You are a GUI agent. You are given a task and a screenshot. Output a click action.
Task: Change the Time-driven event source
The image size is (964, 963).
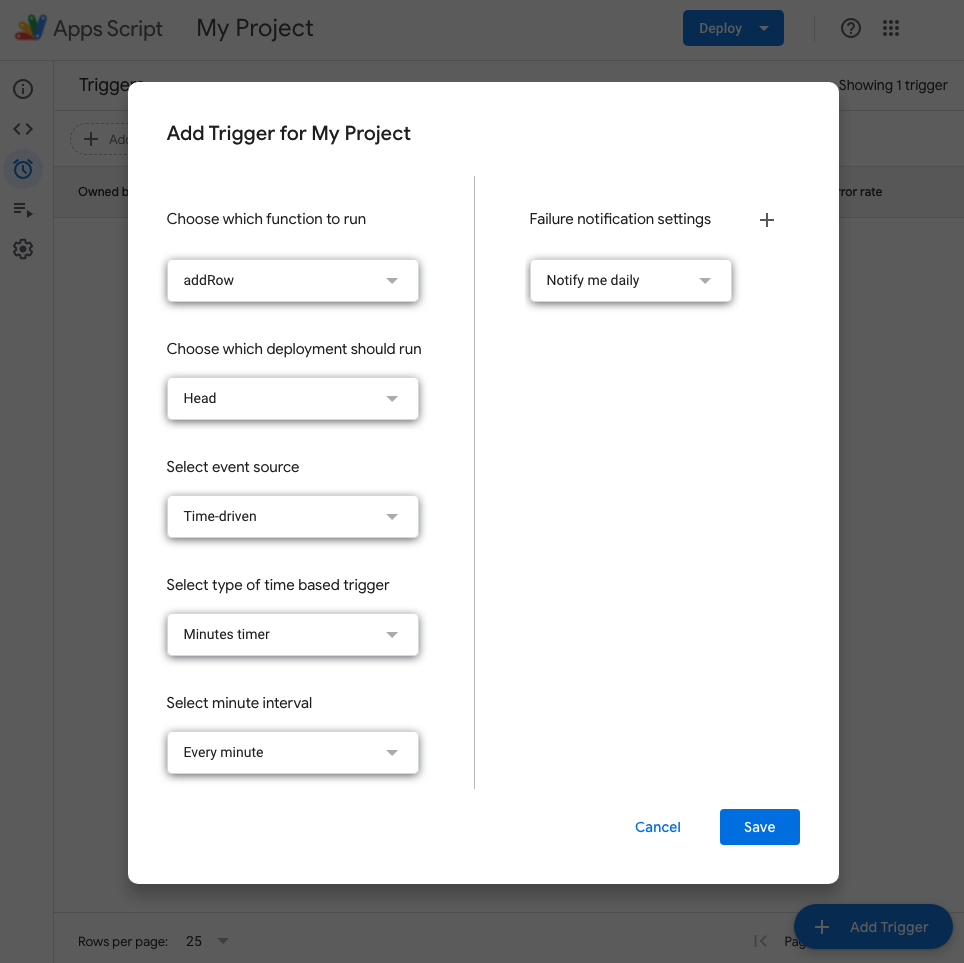click(x=292, y=516)
